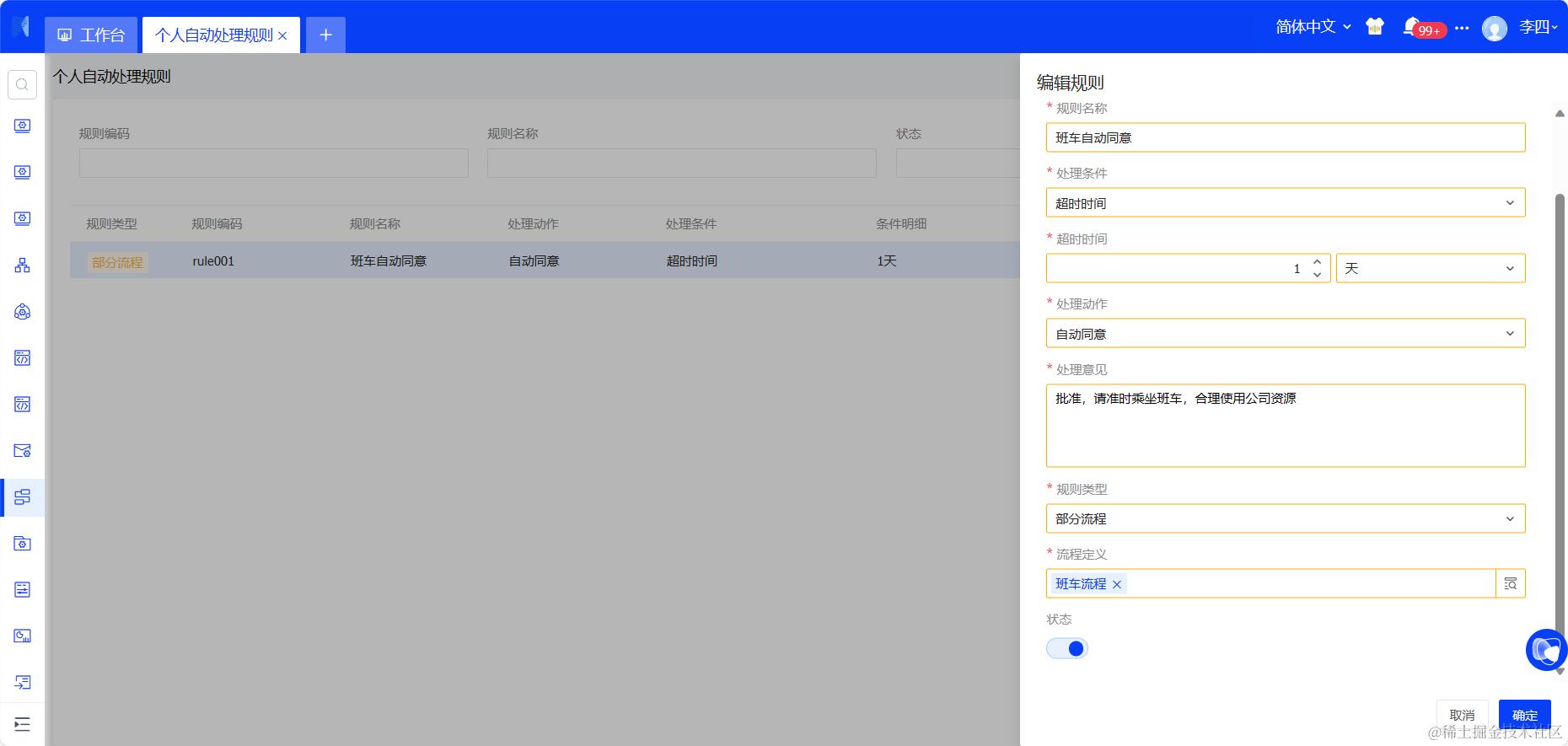Click the 班车自动同意 table cell
The image size is (1568, 746).
pos(389,261)
